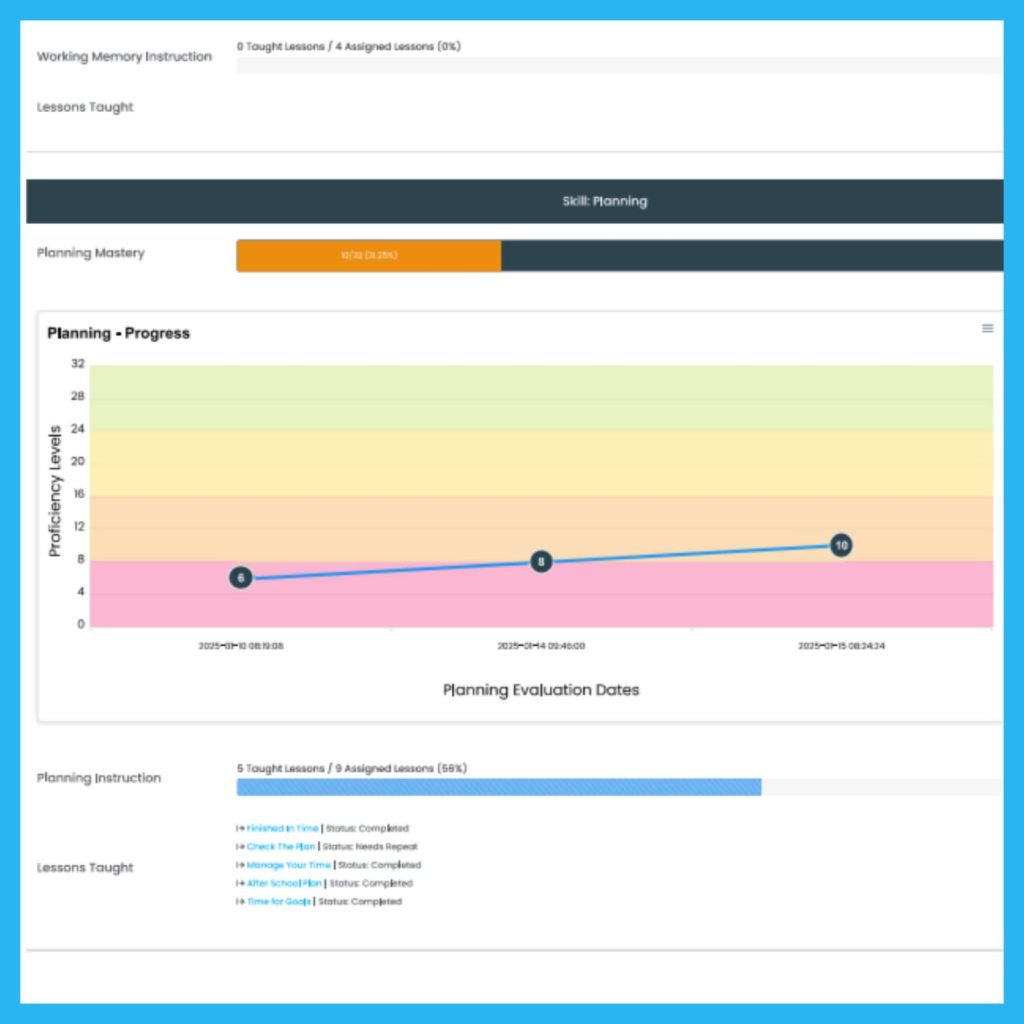Select the data point labeled 6
The image size is (1024, 1024).
[x=241, y=578]
